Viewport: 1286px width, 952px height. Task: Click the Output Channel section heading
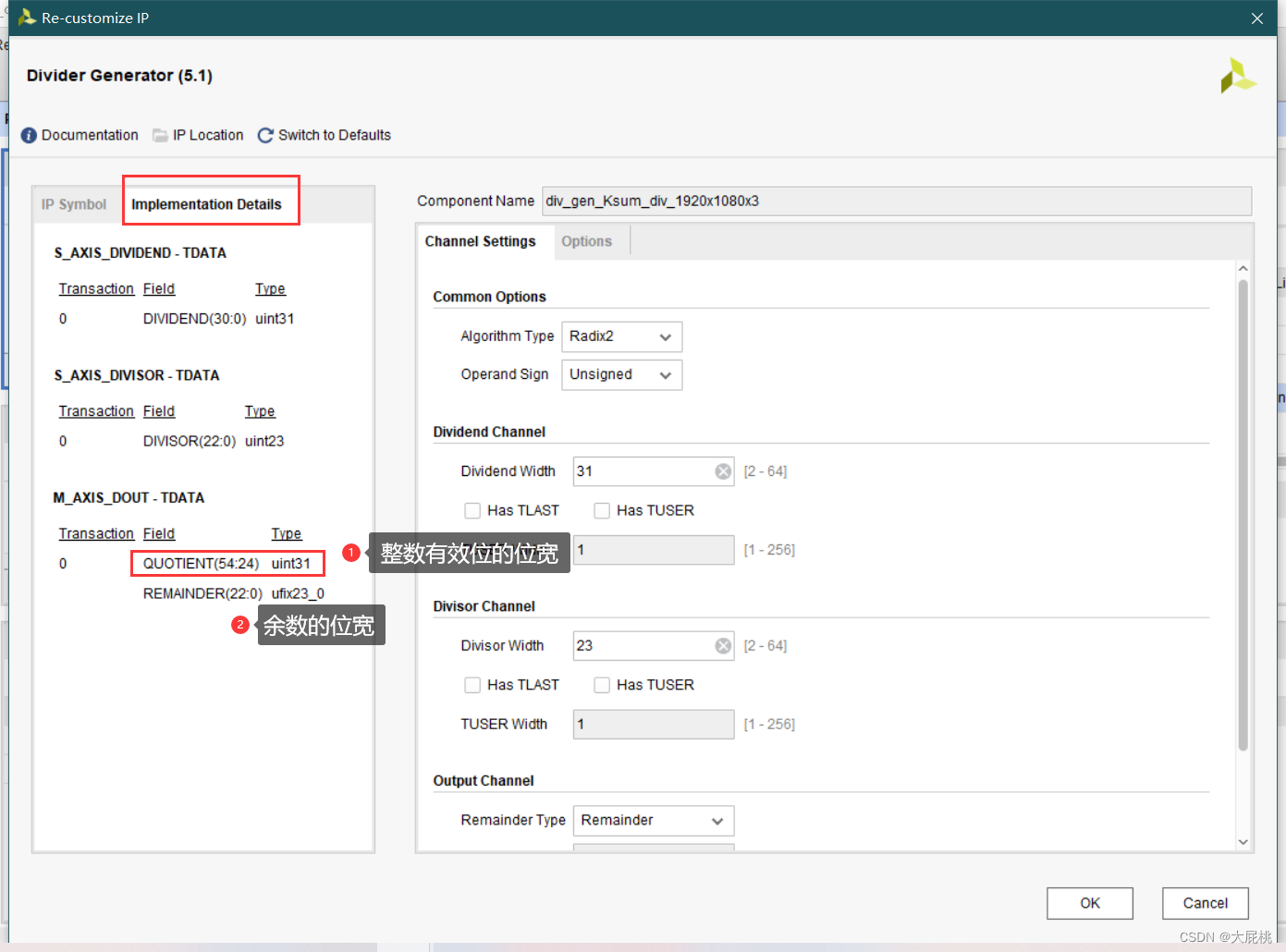tap(484, 781)
